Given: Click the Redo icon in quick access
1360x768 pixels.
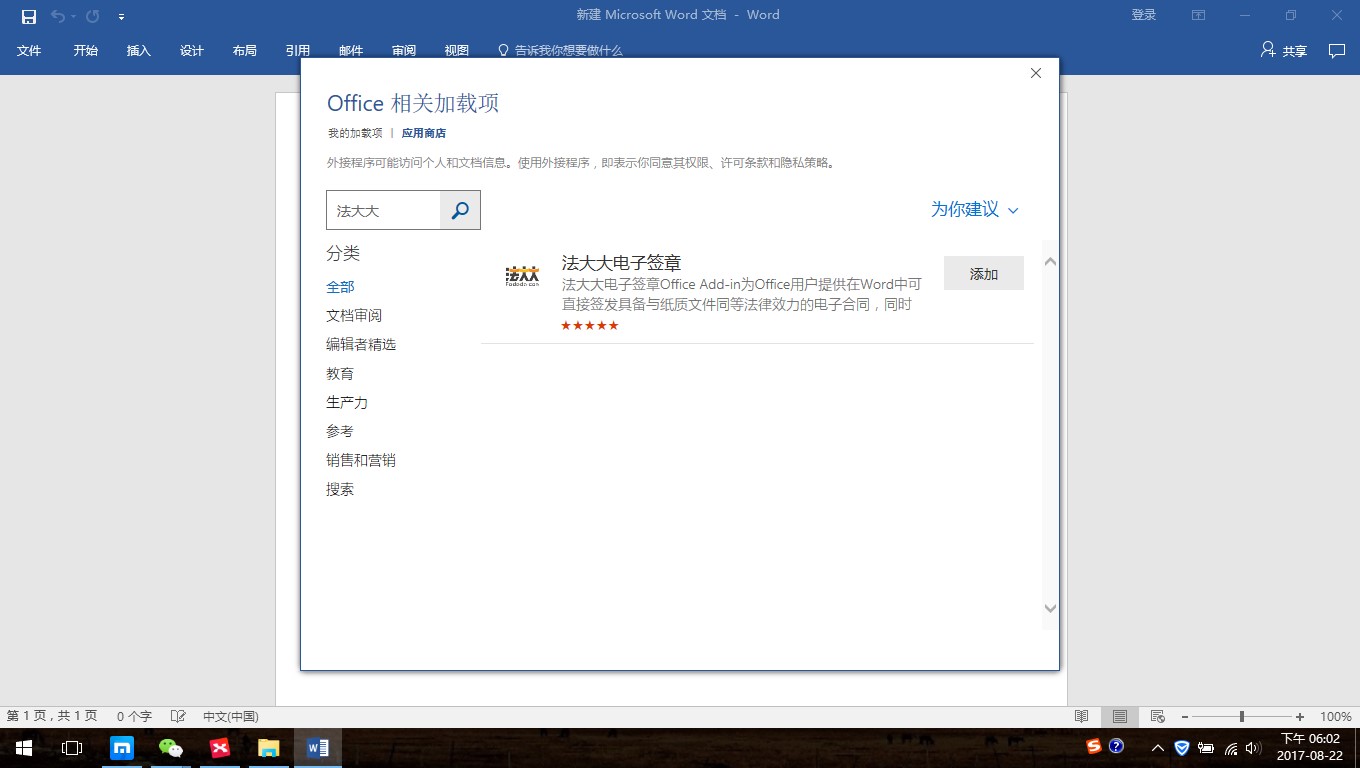Looking at the screenshot, I should point(92,16).
